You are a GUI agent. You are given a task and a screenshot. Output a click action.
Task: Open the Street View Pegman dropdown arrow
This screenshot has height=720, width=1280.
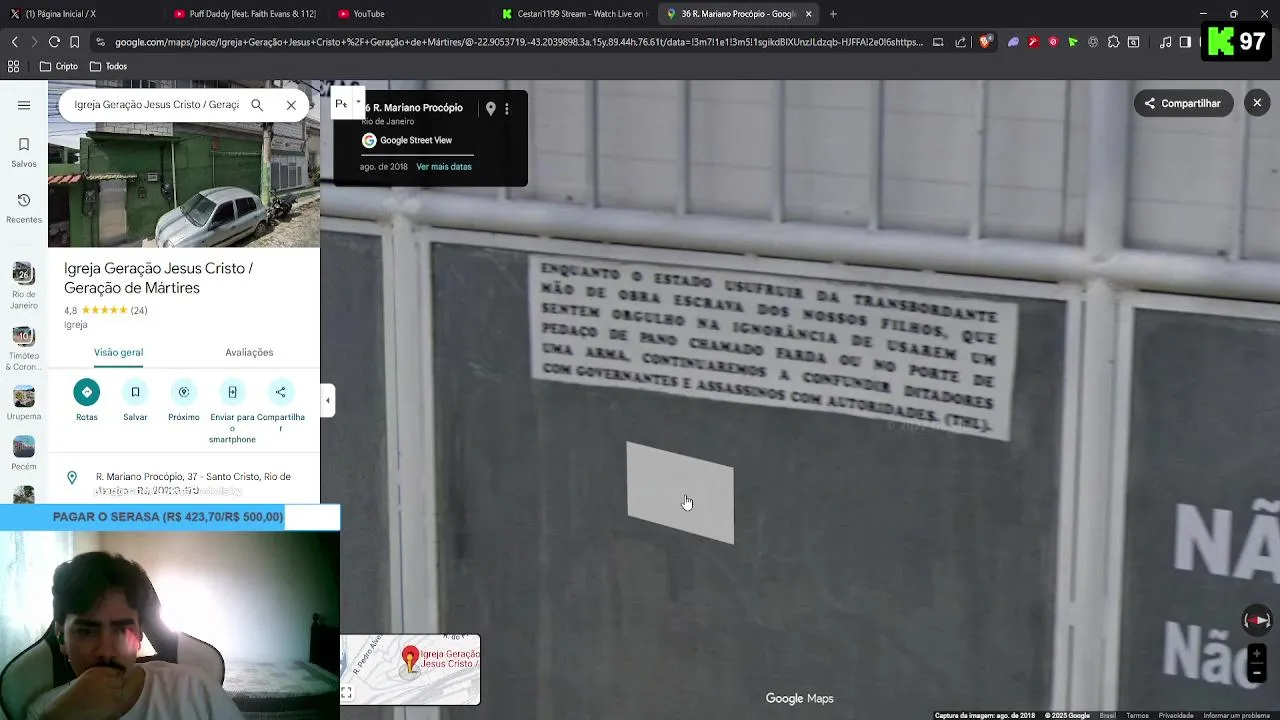pyautogui.click(x=358, y=103)
